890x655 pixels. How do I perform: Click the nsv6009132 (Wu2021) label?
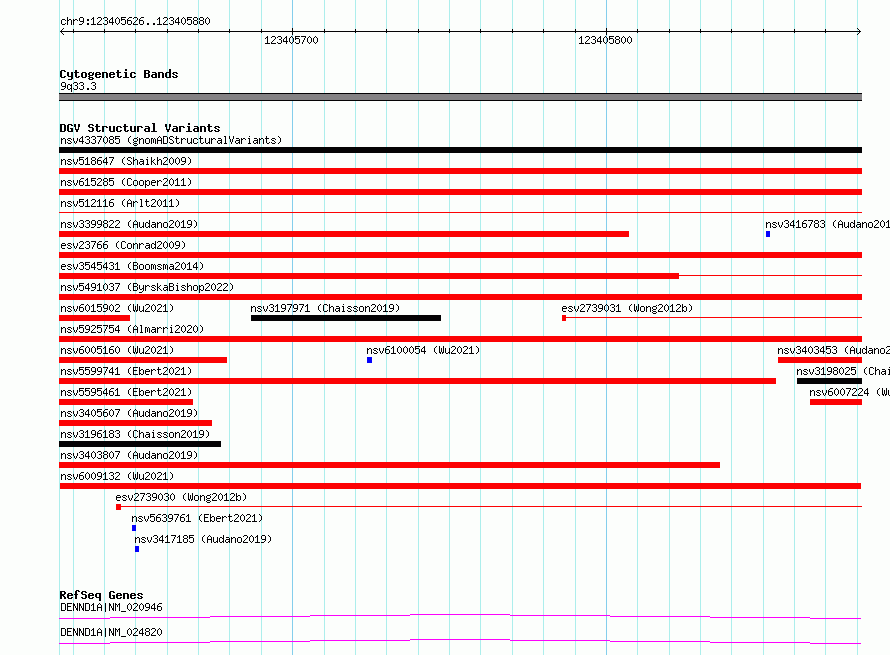pyautogui.click(x=117, y=476)
